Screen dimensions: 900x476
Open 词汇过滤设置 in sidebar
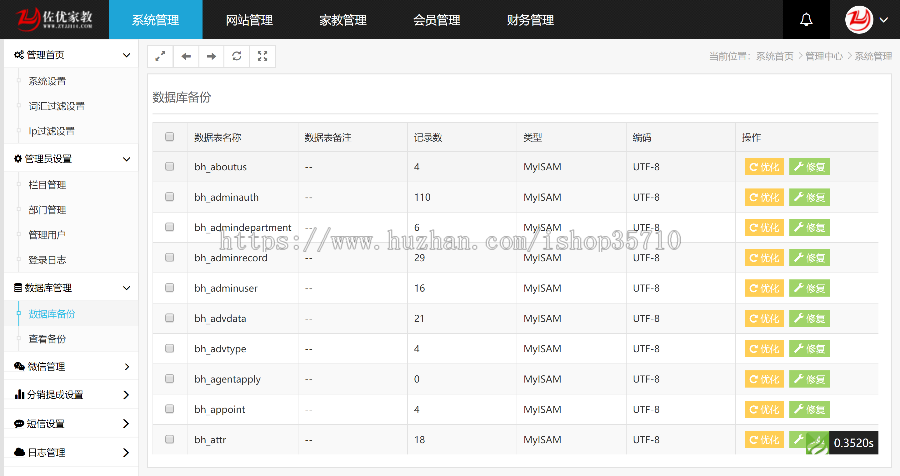[56, 106]
